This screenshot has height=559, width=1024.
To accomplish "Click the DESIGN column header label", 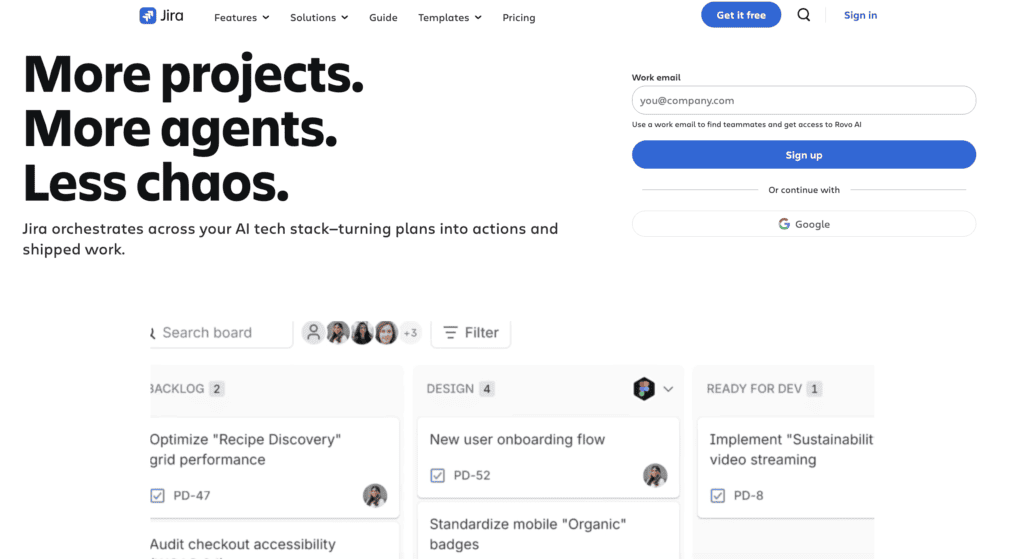I will pos(450,389).
